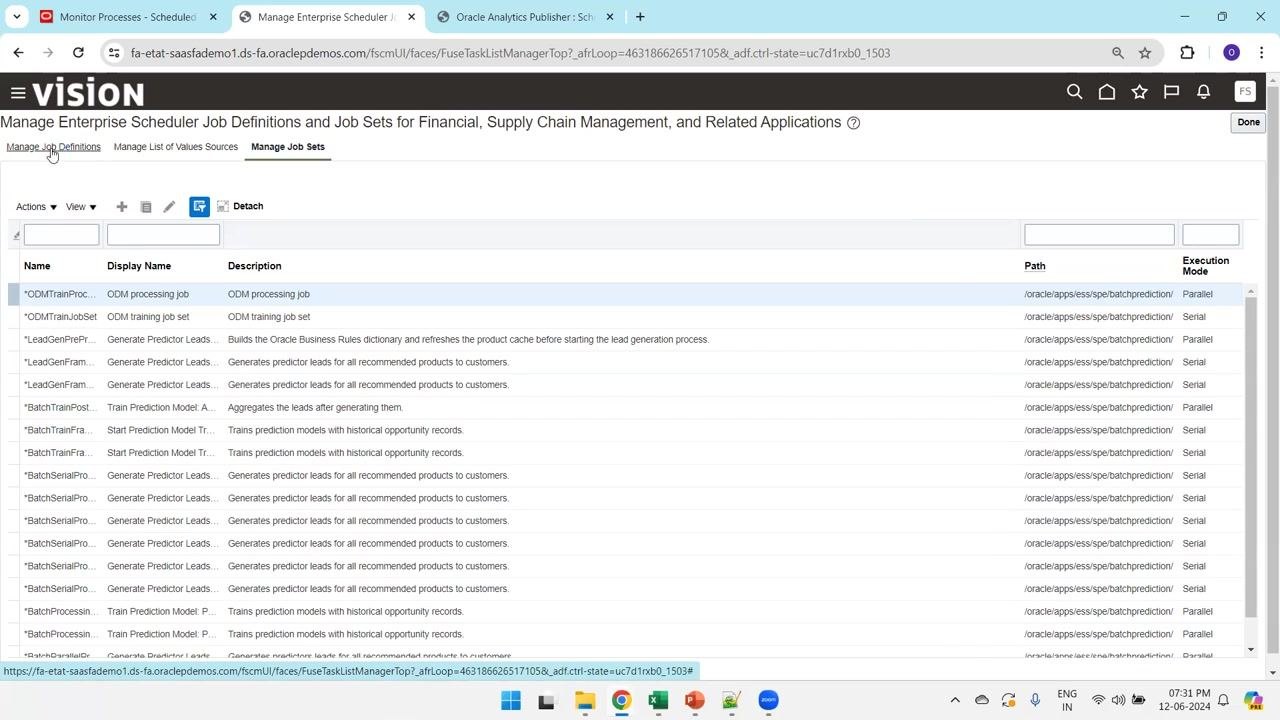Screen dimensions: 1280x720
Task: Open PowerPoint from the Windows taskbar
Action: coord(694,700)
